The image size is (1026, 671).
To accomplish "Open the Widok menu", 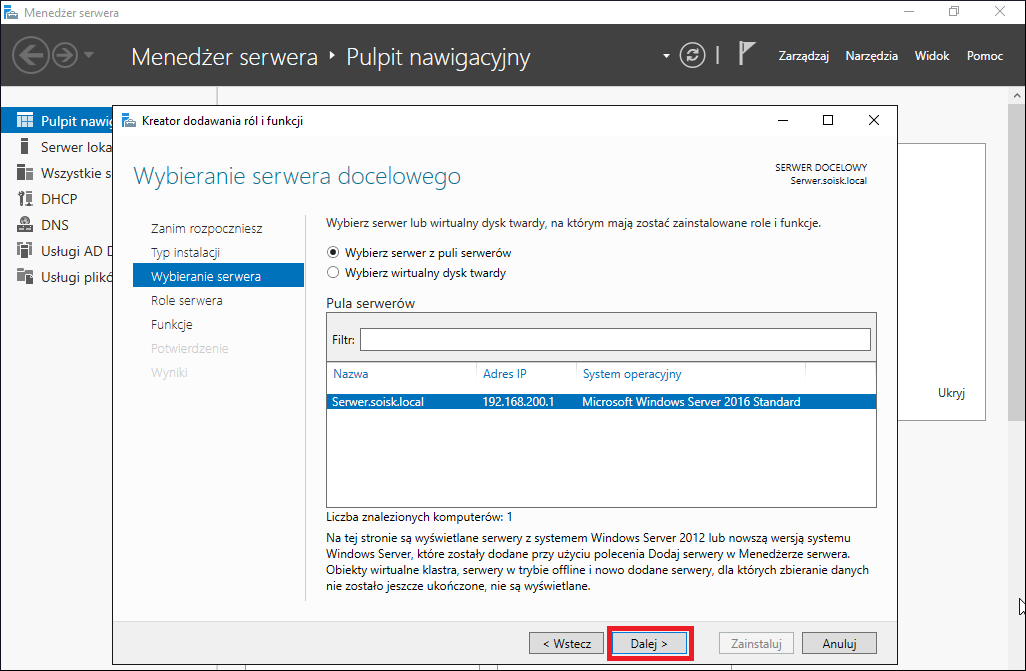I will [x=932, y=56].
